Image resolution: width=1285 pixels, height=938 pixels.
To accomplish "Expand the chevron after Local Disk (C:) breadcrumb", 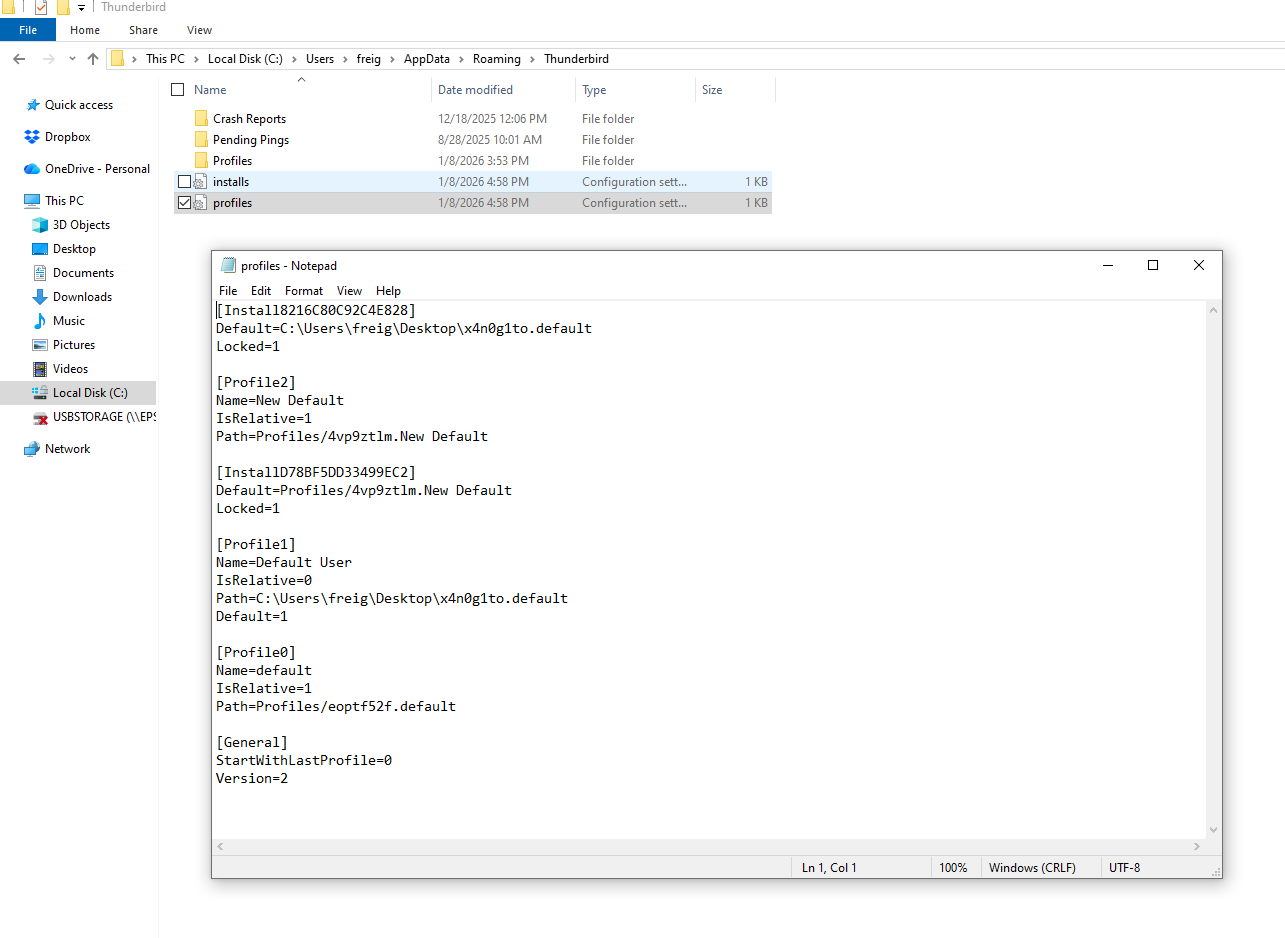I will [296, 59].
